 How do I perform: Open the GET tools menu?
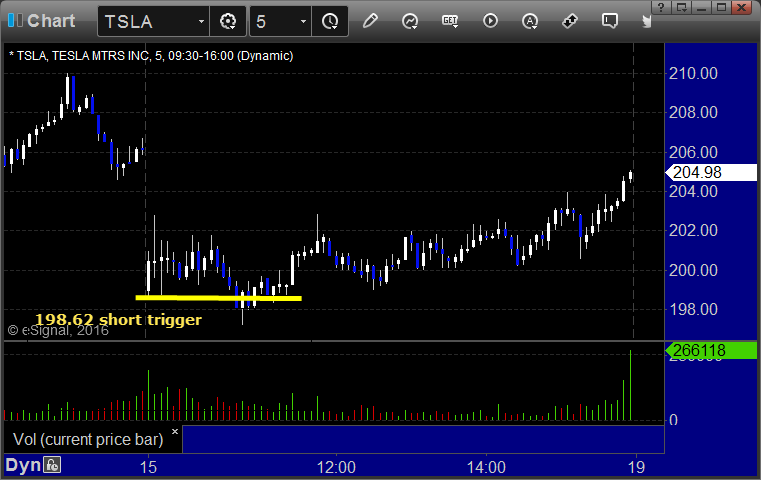click(x=450, y=21)
